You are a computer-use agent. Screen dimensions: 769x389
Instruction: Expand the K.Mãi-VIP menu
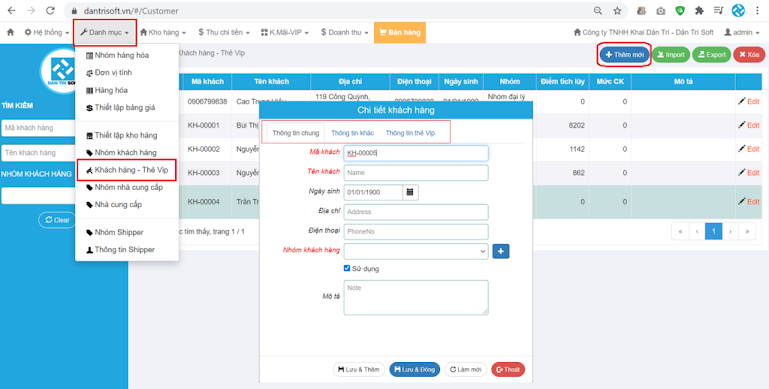tap(284, 32)
